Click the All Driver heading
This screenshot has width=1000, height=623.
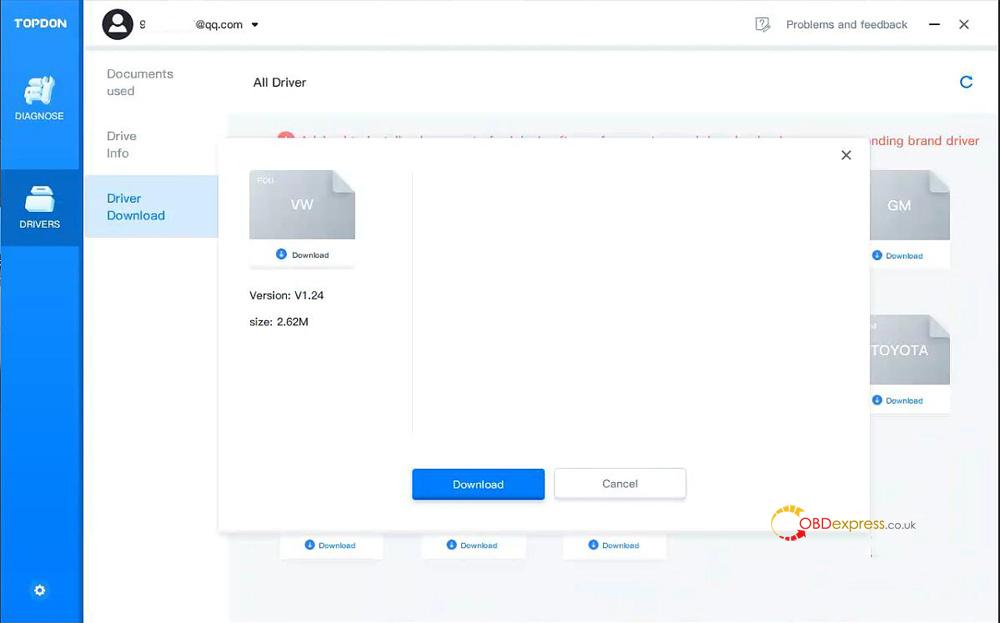(x=279, y=82)
